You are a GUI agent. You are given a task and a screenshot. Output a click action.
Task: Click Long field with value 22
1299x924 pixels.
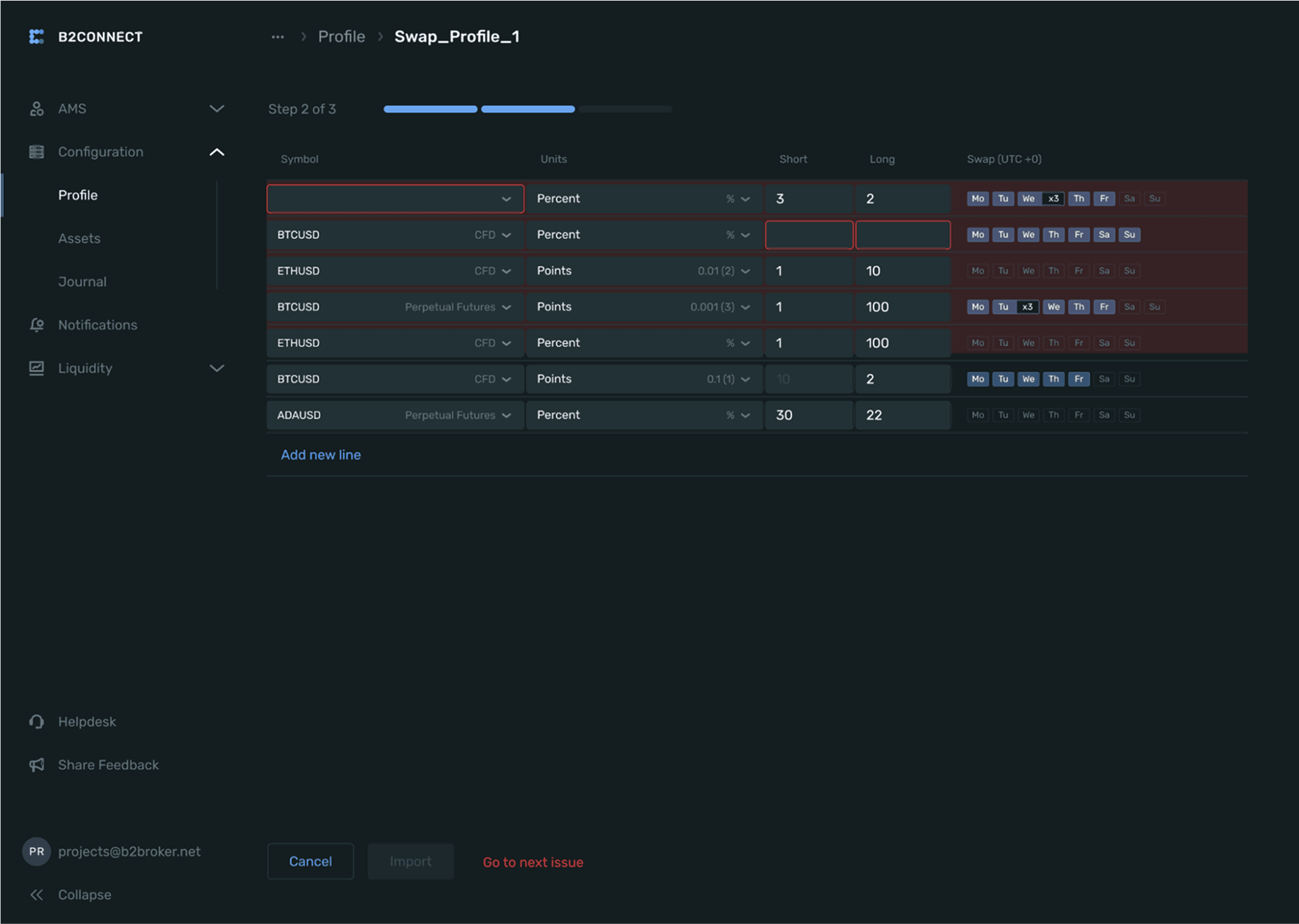[903, 415]
